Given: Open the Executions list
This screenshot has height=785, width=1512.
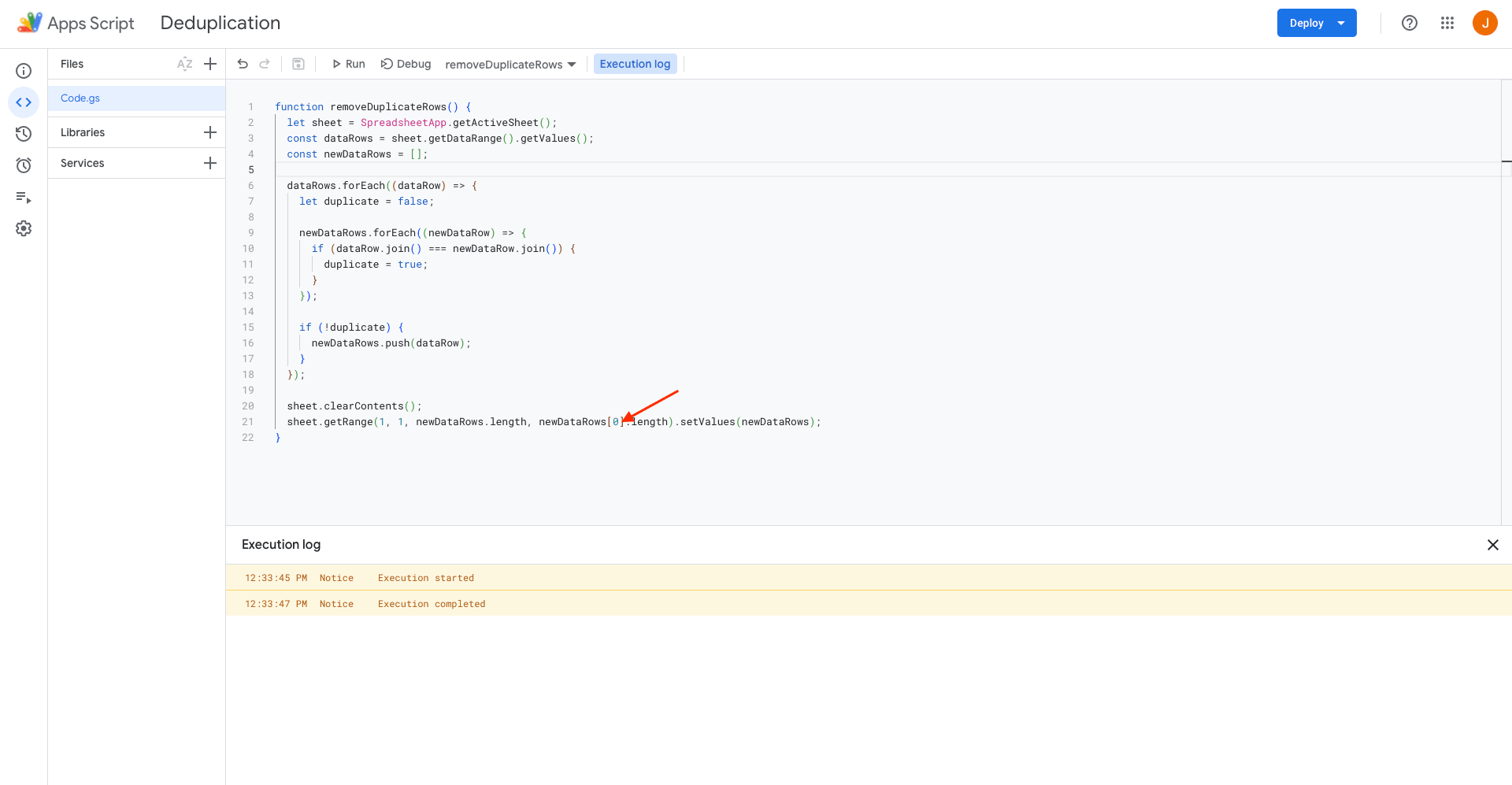Looking at the screenshot, I should point(24,198).
